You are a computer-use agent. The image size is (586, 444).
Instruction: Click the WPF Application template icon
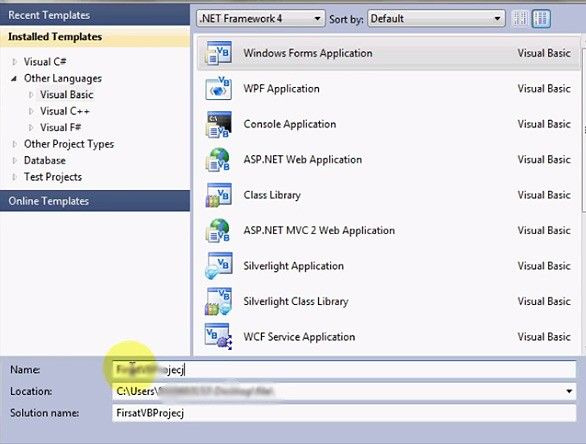click(x=218, y=89)
